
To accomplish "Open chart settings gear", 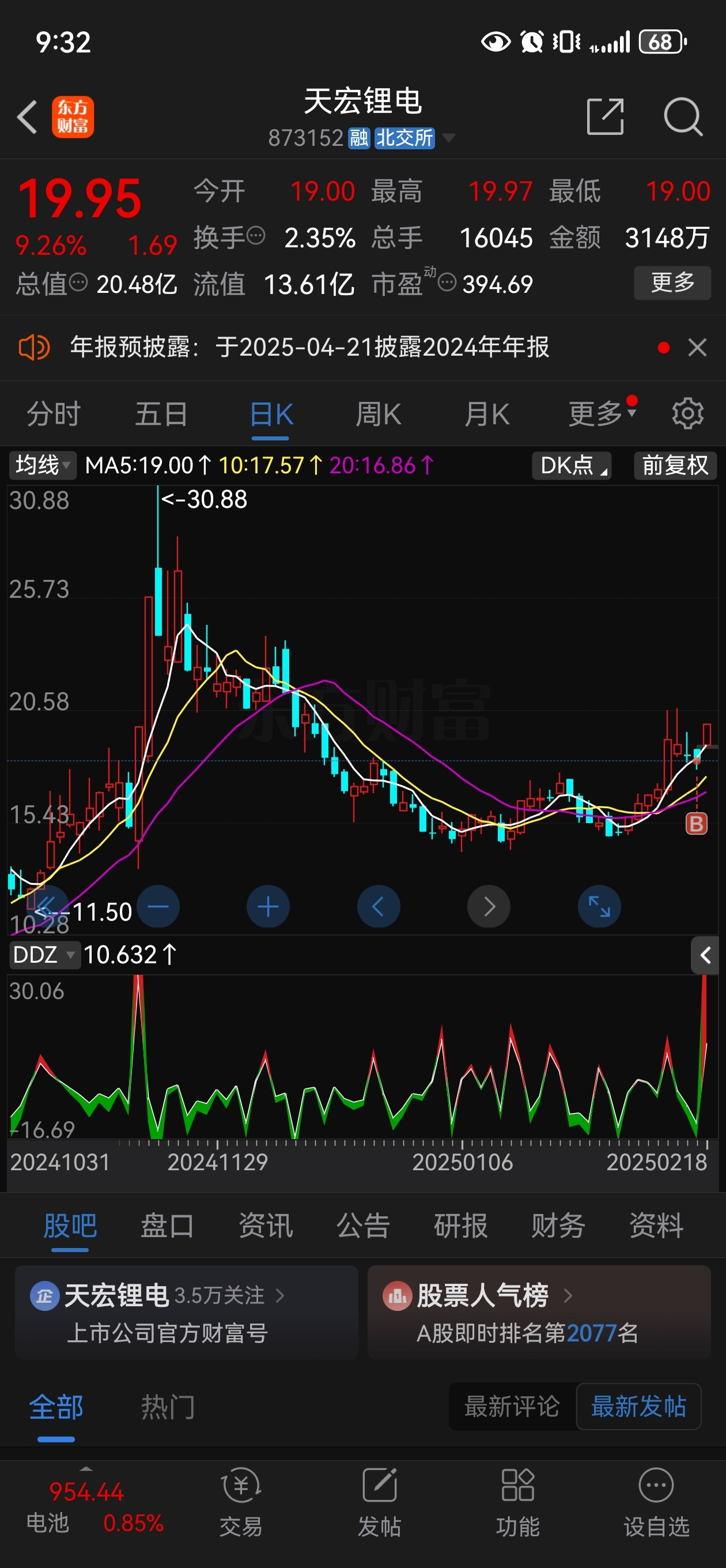I will coord(687,414).
